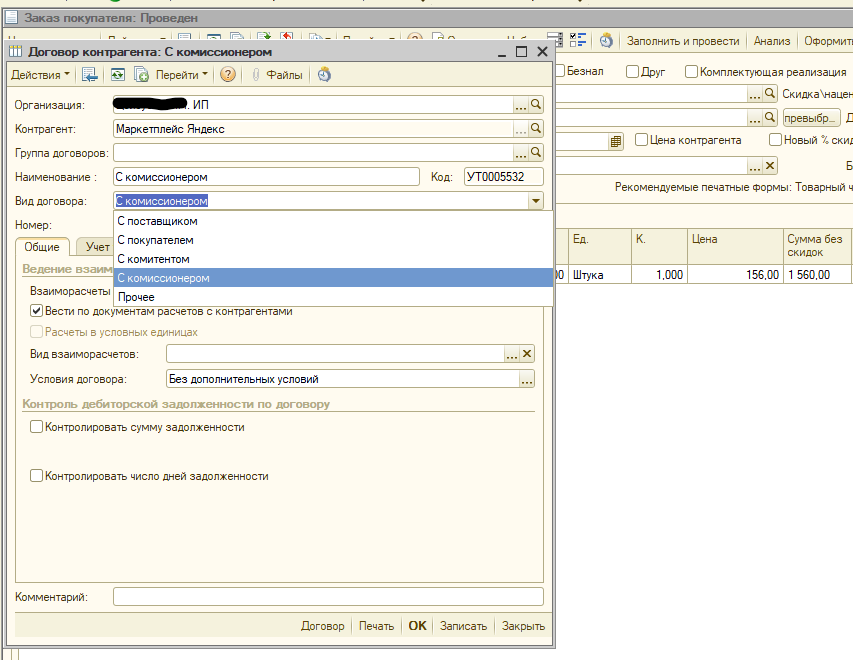Collapse the Вид договора dropdown arrow

[536, 201]
